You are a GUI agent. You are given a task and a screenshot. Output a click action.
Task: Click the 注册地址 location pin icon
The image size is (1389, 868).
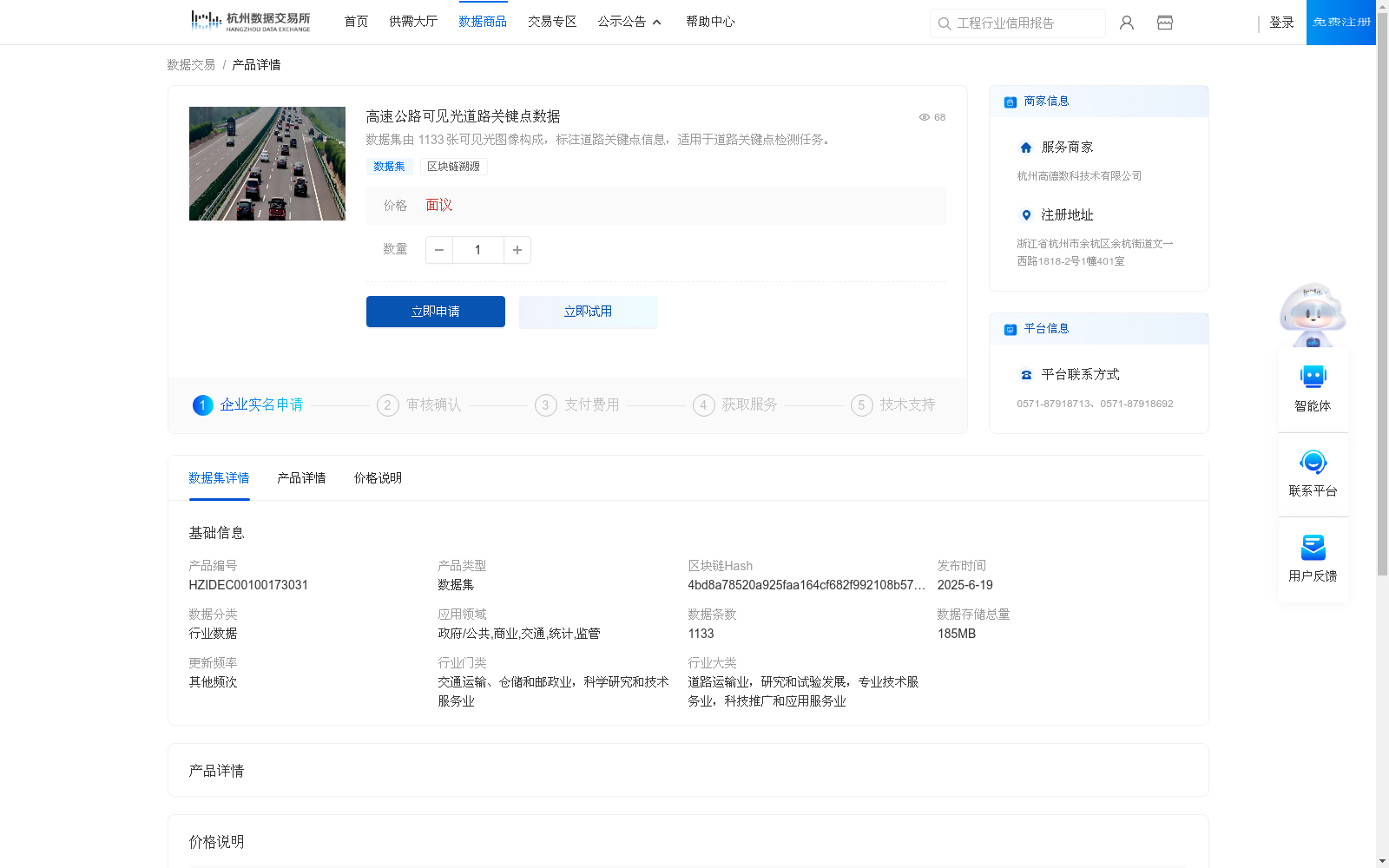pos(1026,215)
